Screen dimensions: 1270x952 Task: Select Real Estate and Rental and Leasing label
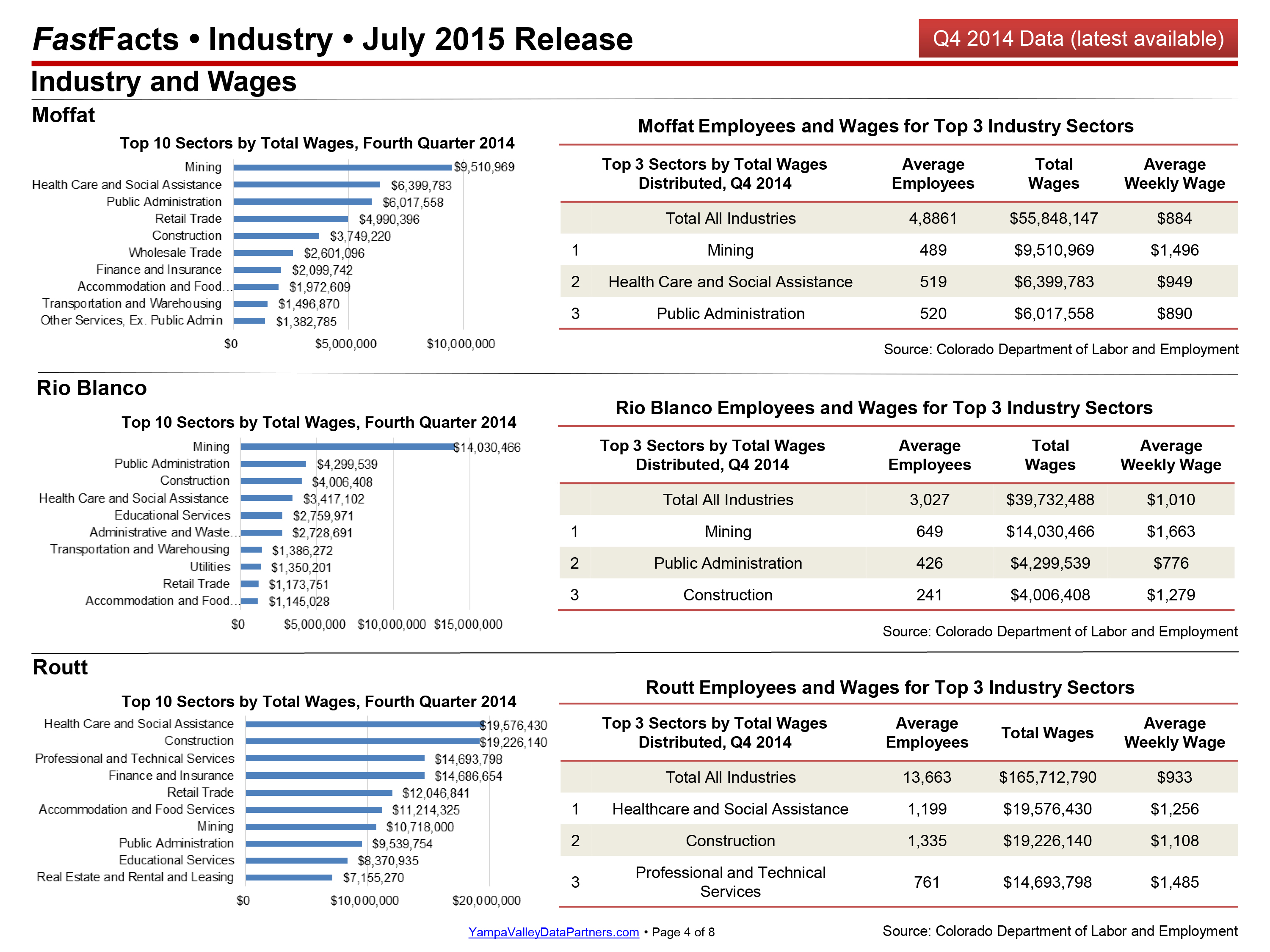coord(135,878)
